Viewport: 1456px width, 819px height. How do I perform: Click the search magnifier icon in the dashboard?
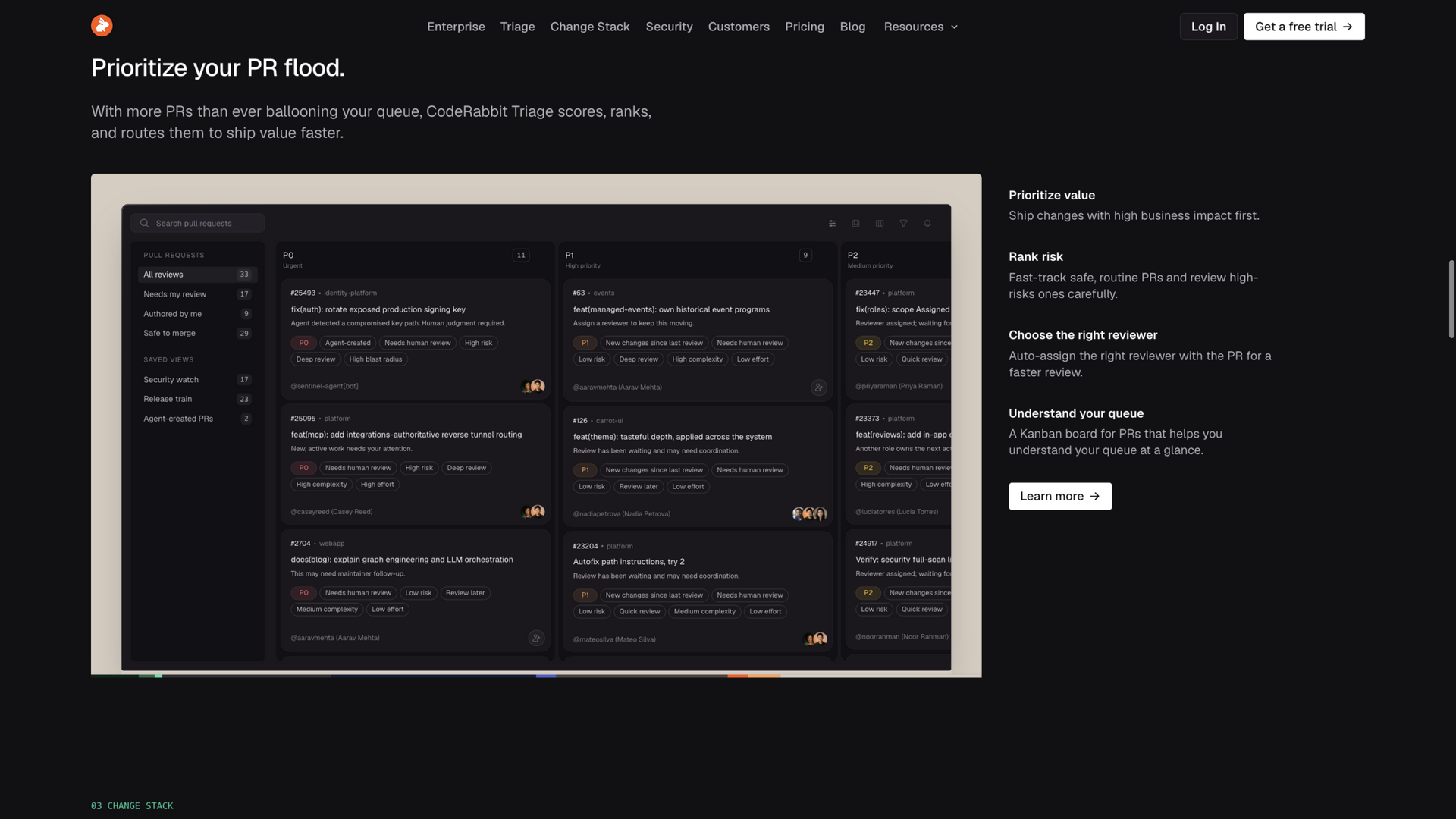(144, 223)
